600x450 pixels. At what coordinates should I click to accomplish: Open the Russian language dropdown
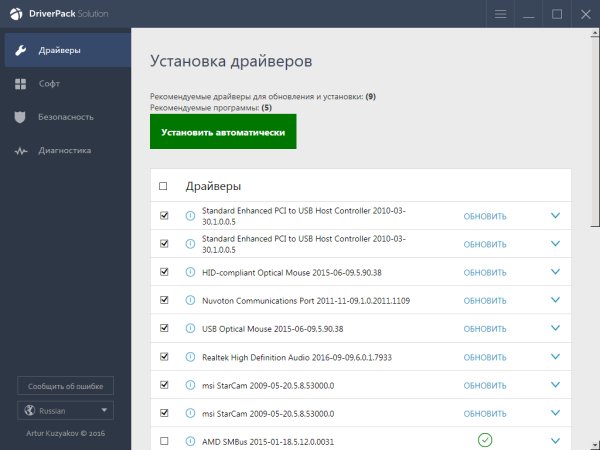pyautogui.click(x=65, y=410)
